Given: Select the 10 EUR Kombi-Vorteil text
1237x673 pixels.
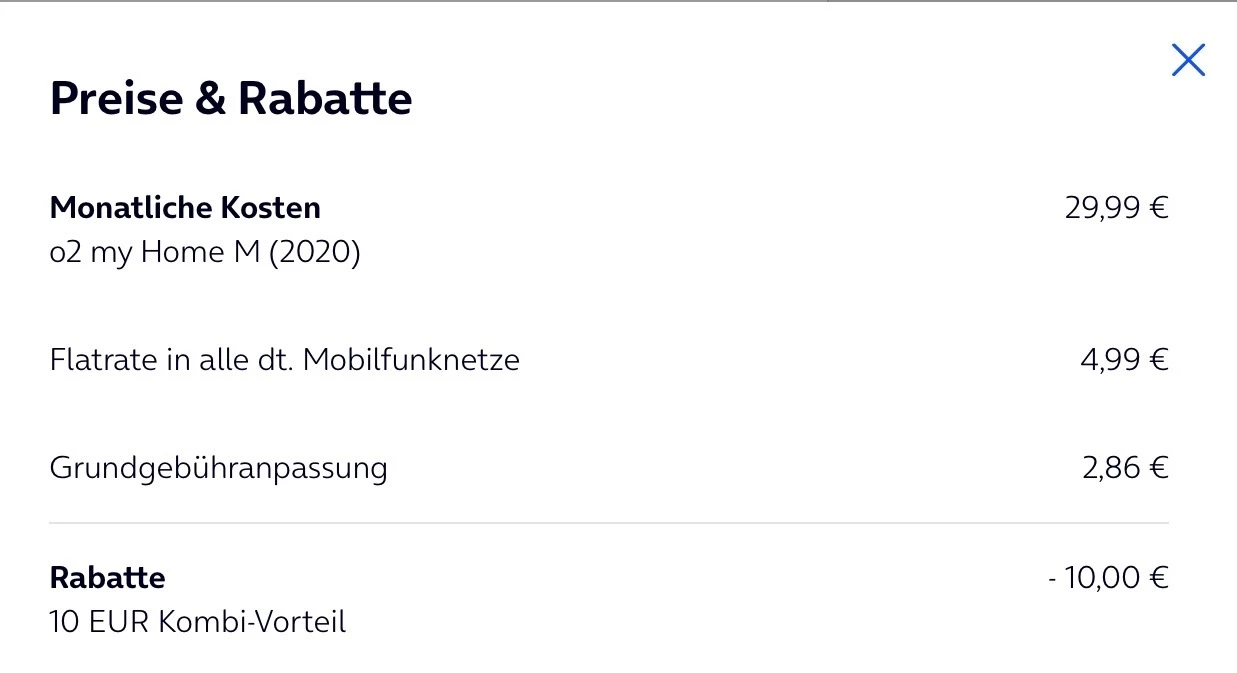Looking at the screenshot, I should coord(197,622).
